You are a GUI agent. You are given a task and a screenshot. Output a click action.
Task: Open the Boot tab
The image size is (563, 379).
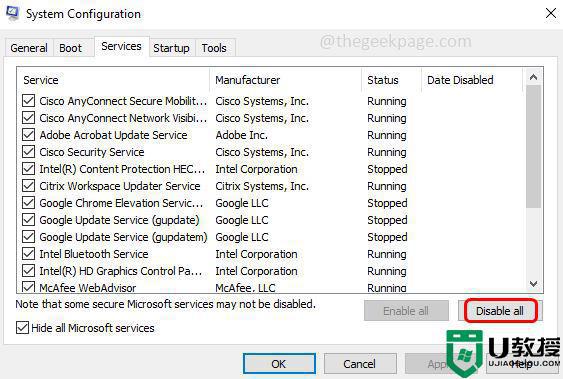tap(71, 48)
